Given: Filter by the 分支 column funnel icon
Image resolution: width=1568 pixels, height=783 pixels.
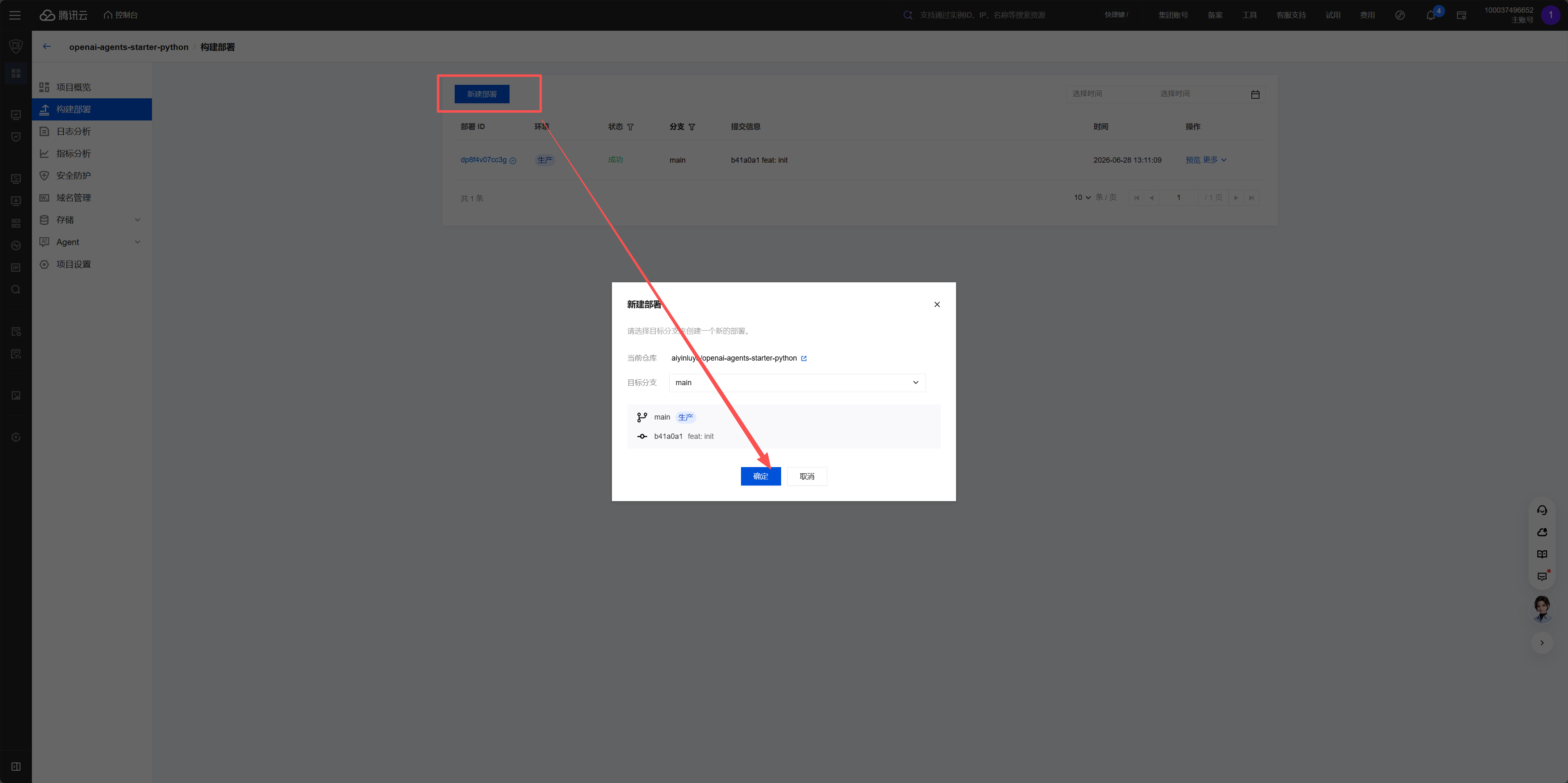Looking at the screenshot, I should coord(692,127).
